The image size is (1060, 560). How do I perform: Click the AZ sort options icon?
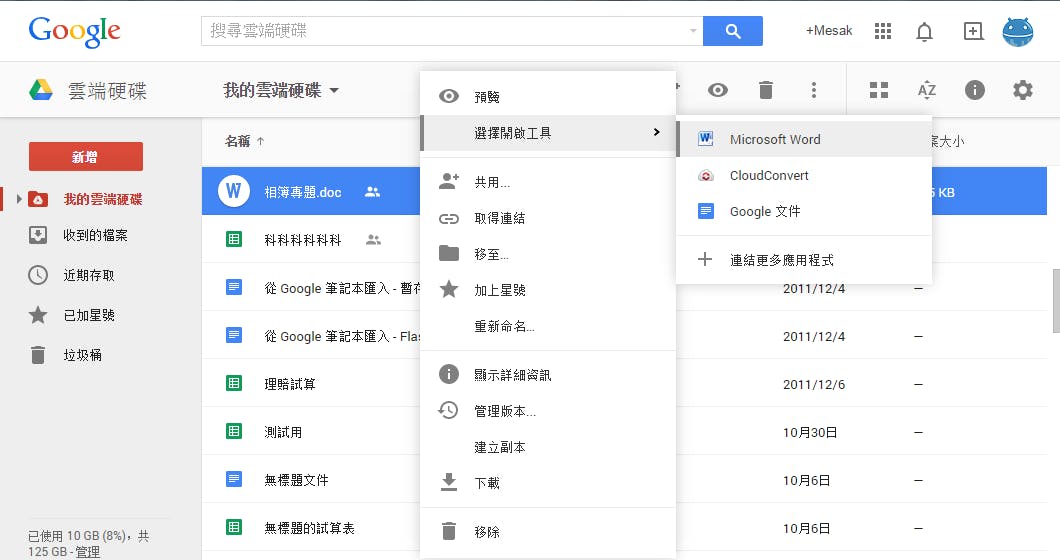(x=927, y=90)
